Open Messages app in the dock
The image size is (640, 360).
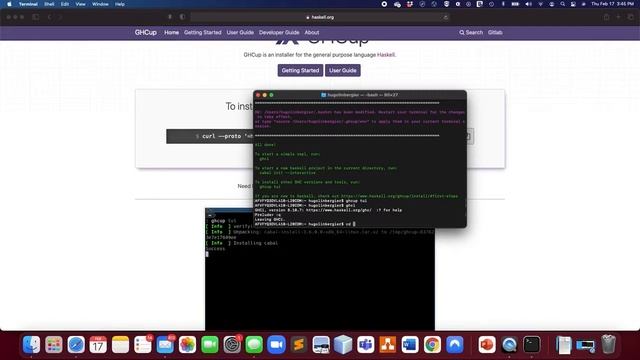(254, 345)
